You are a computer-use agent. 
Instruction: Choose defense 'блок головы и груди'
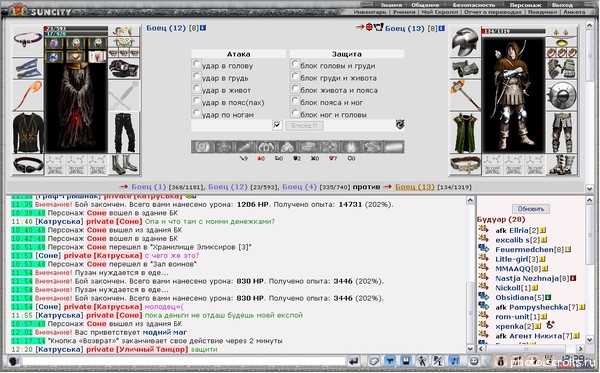point(295,64)
